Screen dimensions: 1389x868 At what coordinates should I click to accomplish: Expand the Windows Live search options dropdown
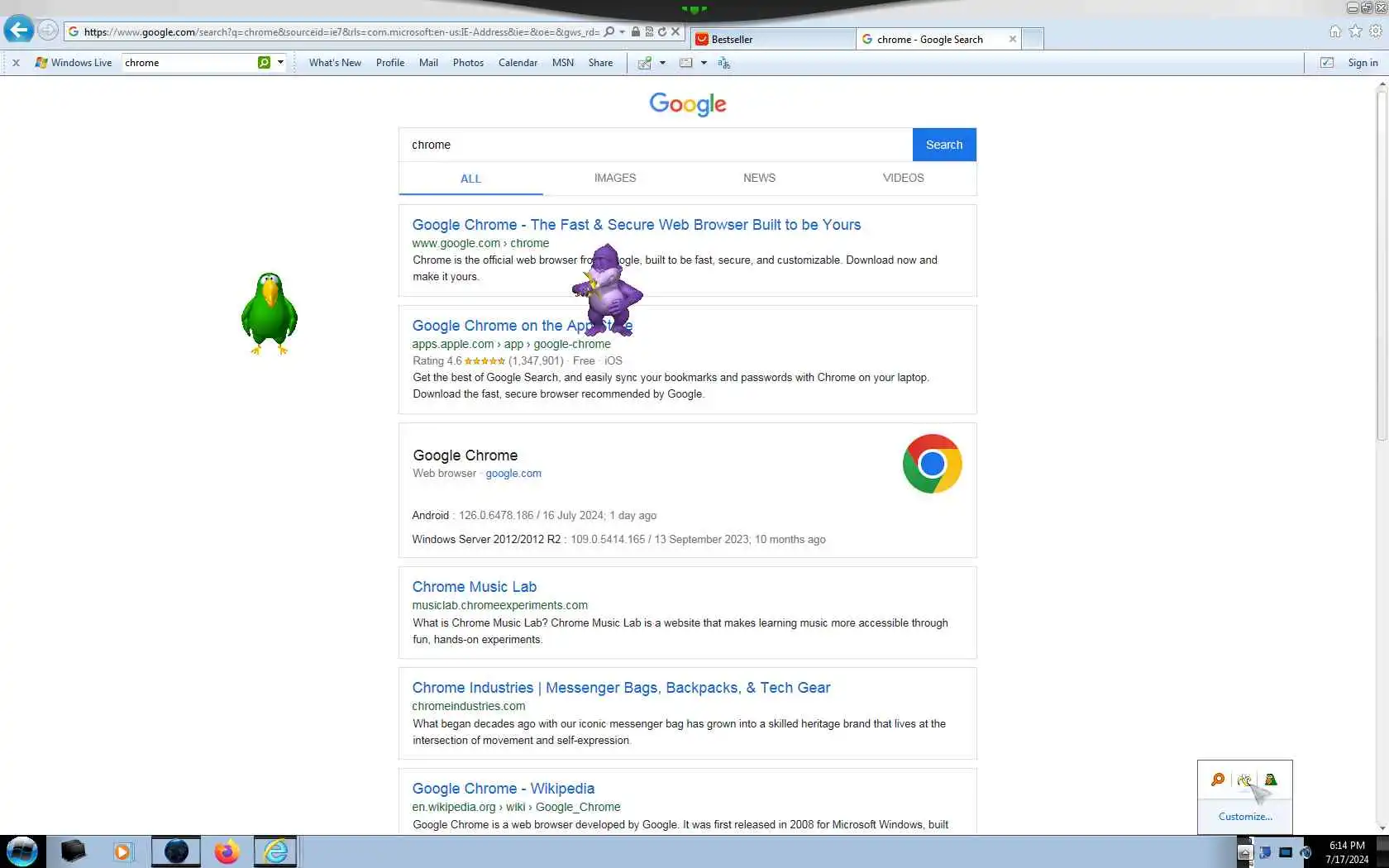pyautogui.click(x=280, y=62)
